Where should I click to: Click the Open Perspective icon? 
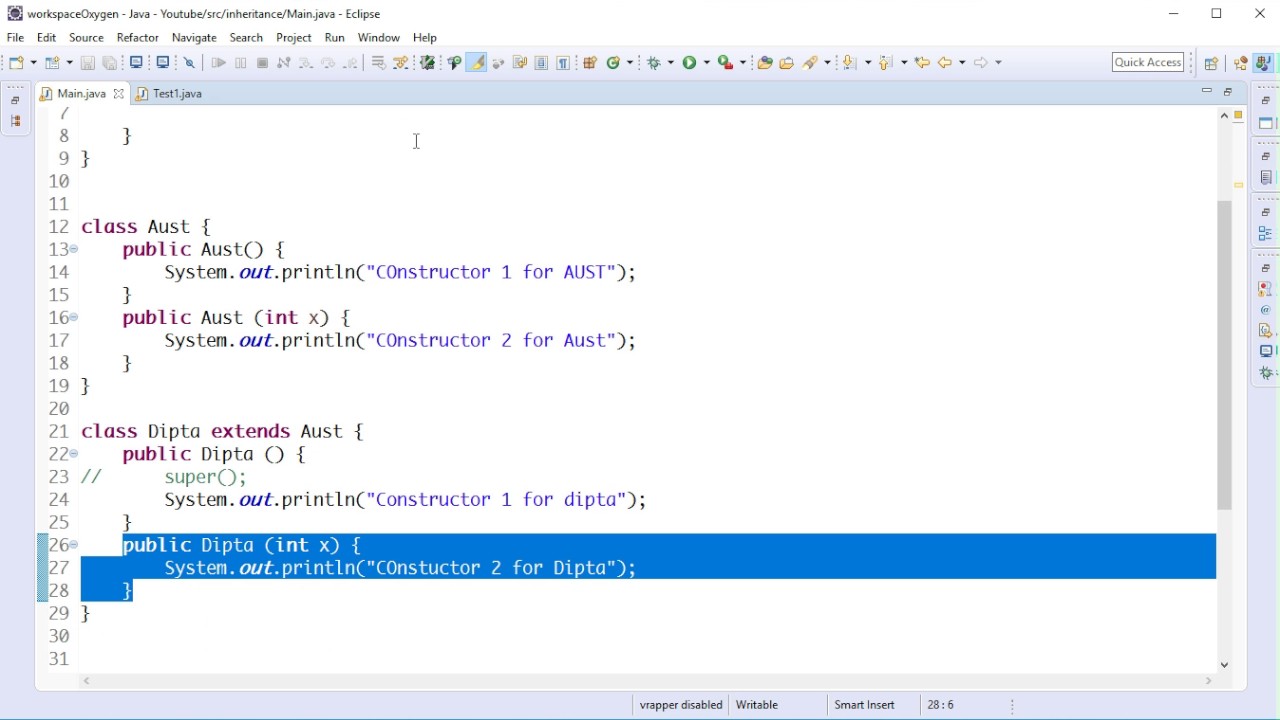(1212, 63)
